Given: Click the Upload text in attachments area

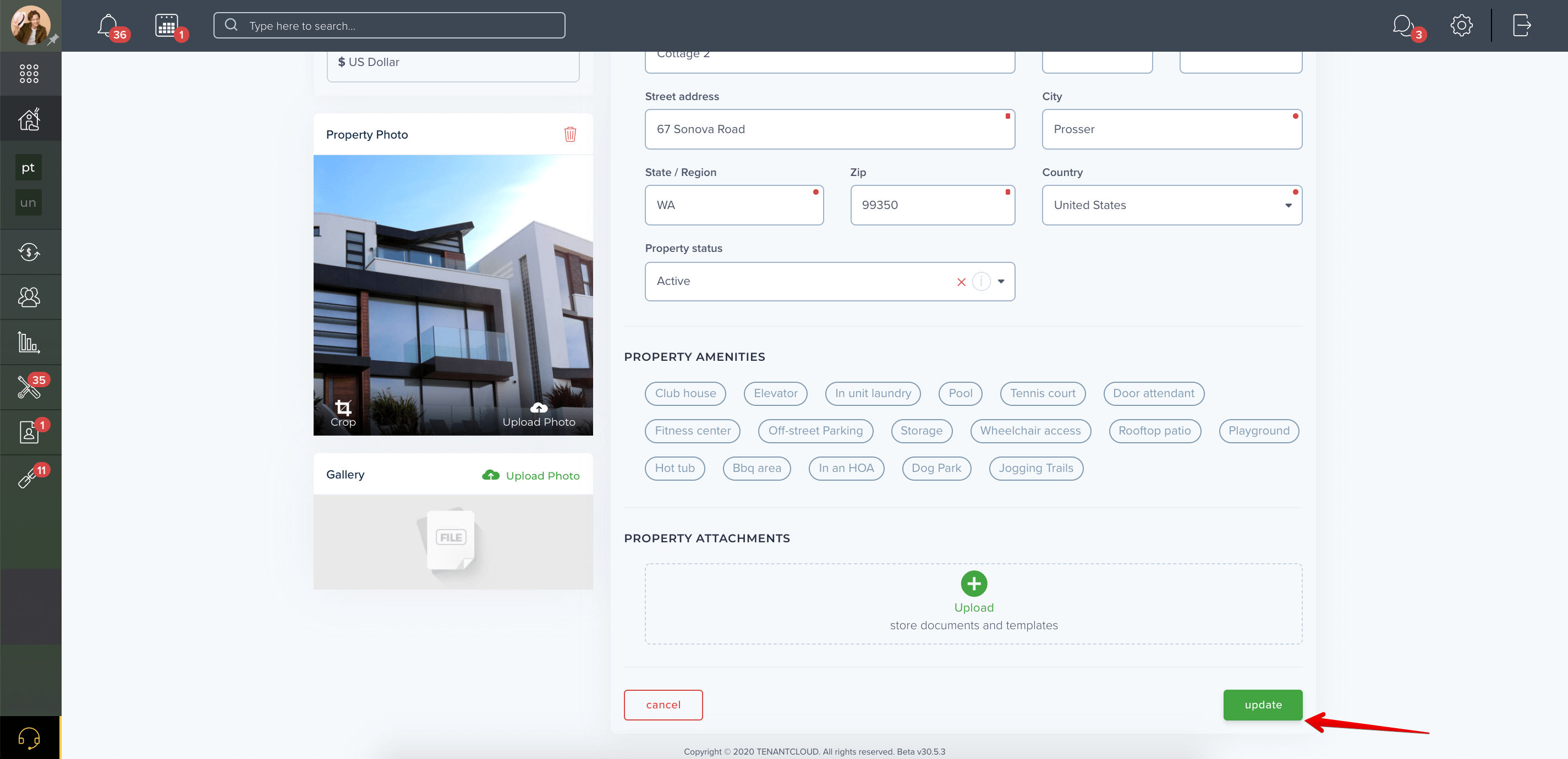Looking at the screenshot, I should click(x=974, y=607).
